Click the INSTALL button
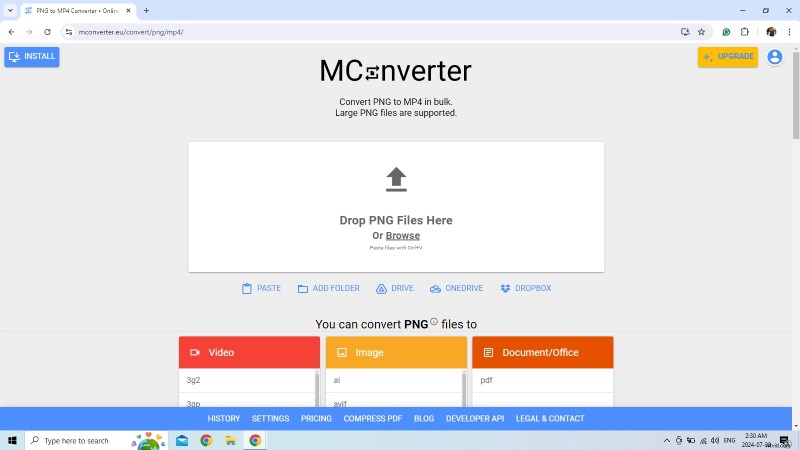800x450 pixels. 32,57
